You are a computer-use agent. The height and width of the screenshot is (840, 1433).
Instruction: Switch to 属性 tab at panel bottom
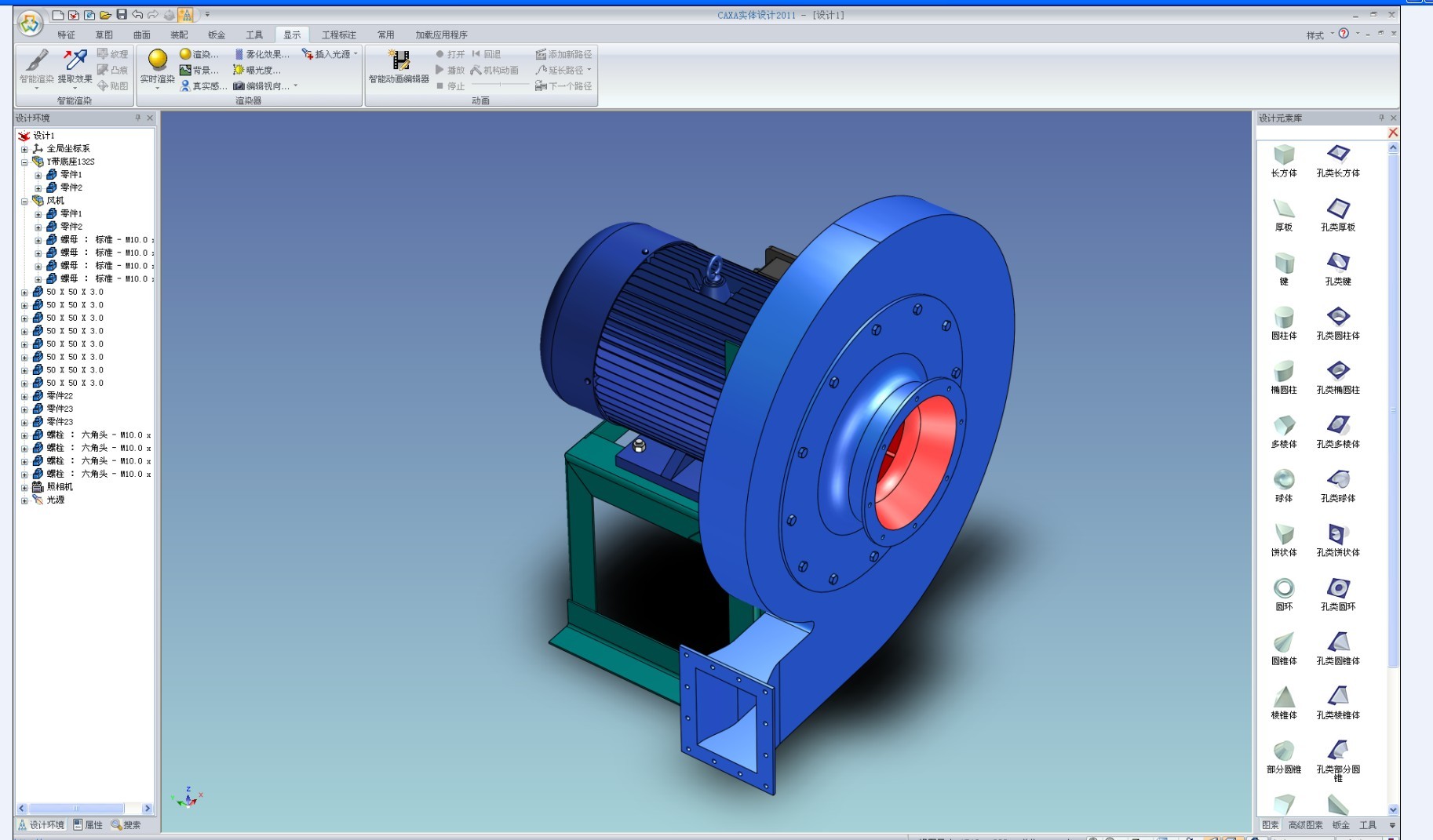coord(88,825)
